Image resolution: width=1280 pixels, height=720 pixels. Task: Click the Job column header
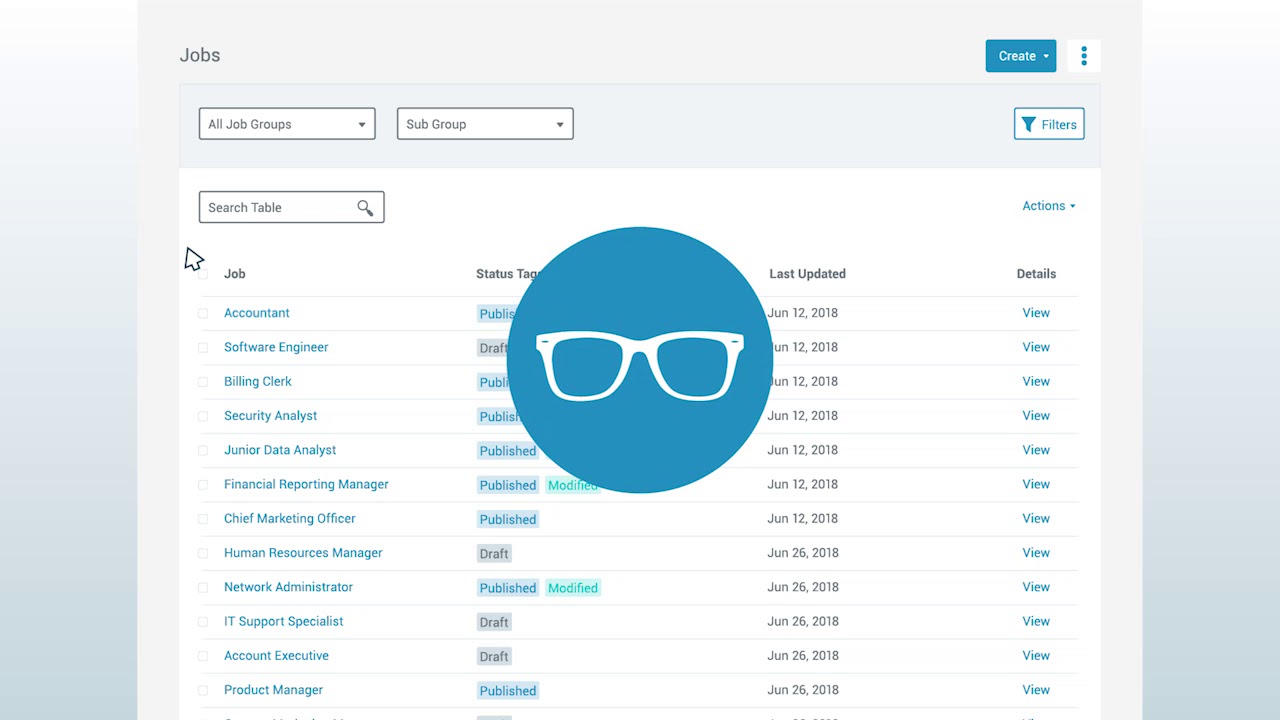coord(234,274)
